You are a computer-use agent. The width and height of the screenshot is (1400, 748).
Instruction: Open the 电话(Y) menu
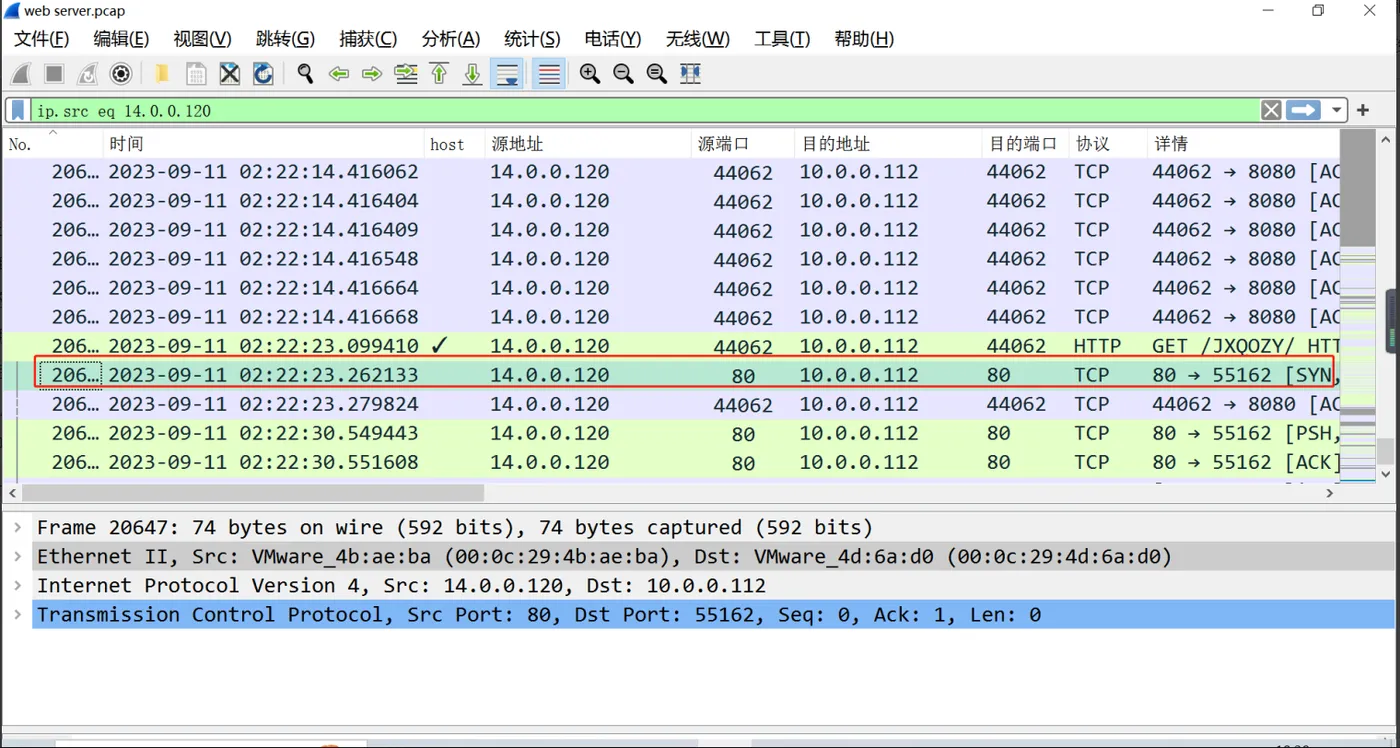(613, 39)
